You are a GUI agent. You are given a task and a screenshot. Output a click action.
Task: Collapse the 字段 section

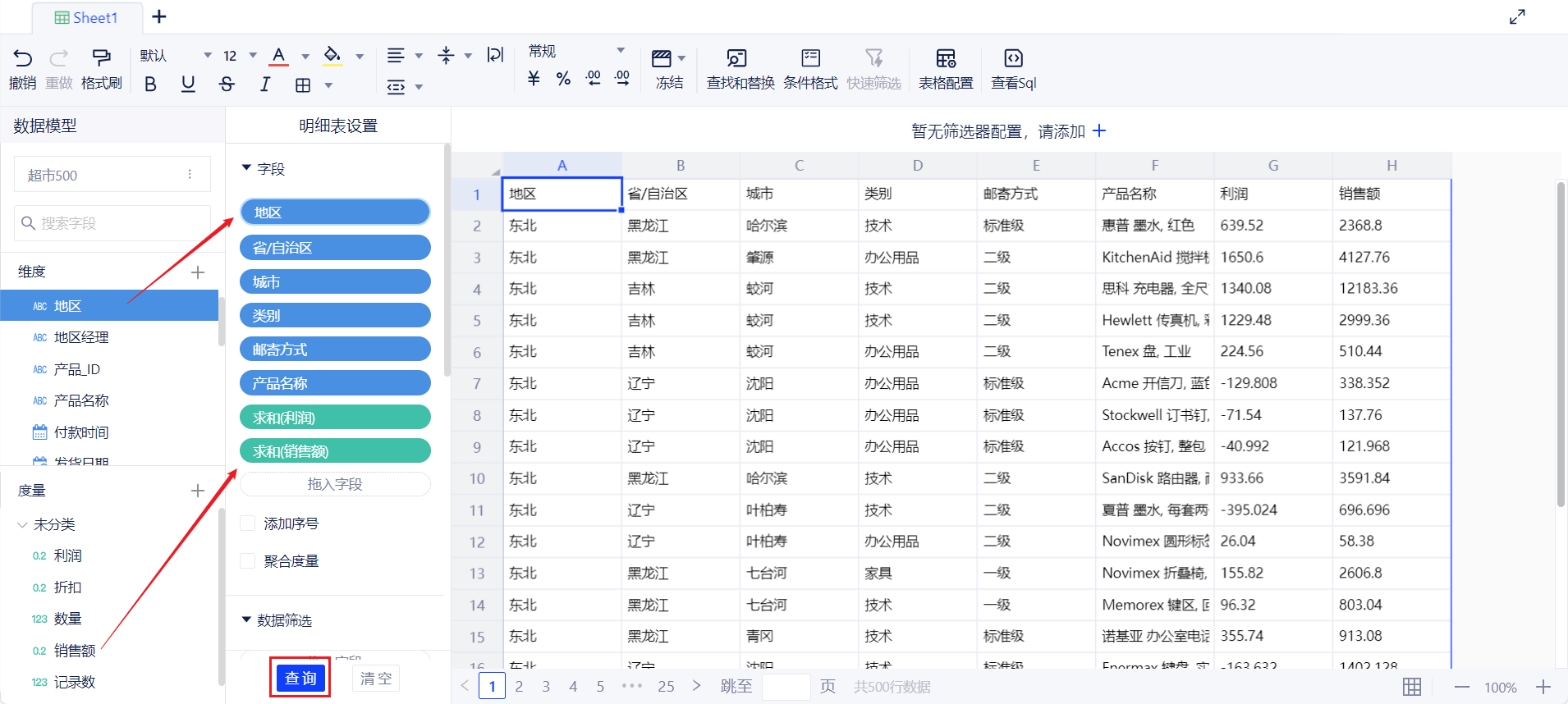coord(246,168)
